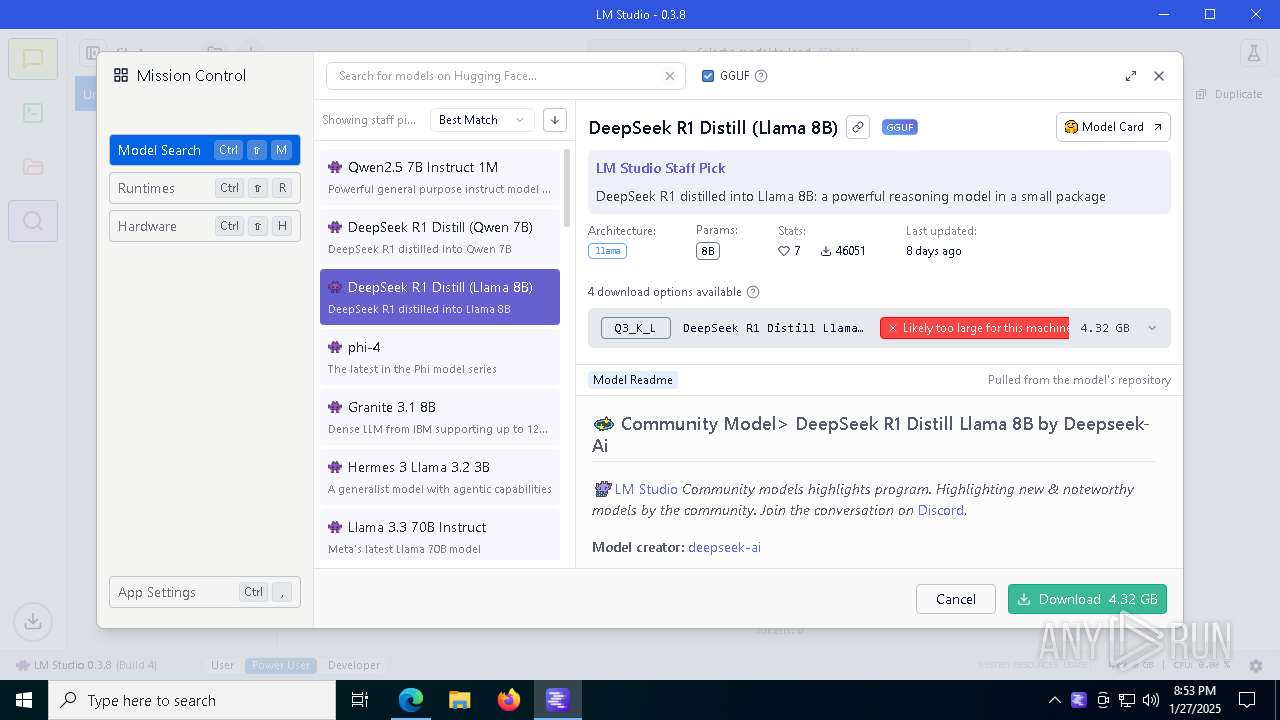Select Llama 3.3 70B Instruct model

click(x=440, y=535)
